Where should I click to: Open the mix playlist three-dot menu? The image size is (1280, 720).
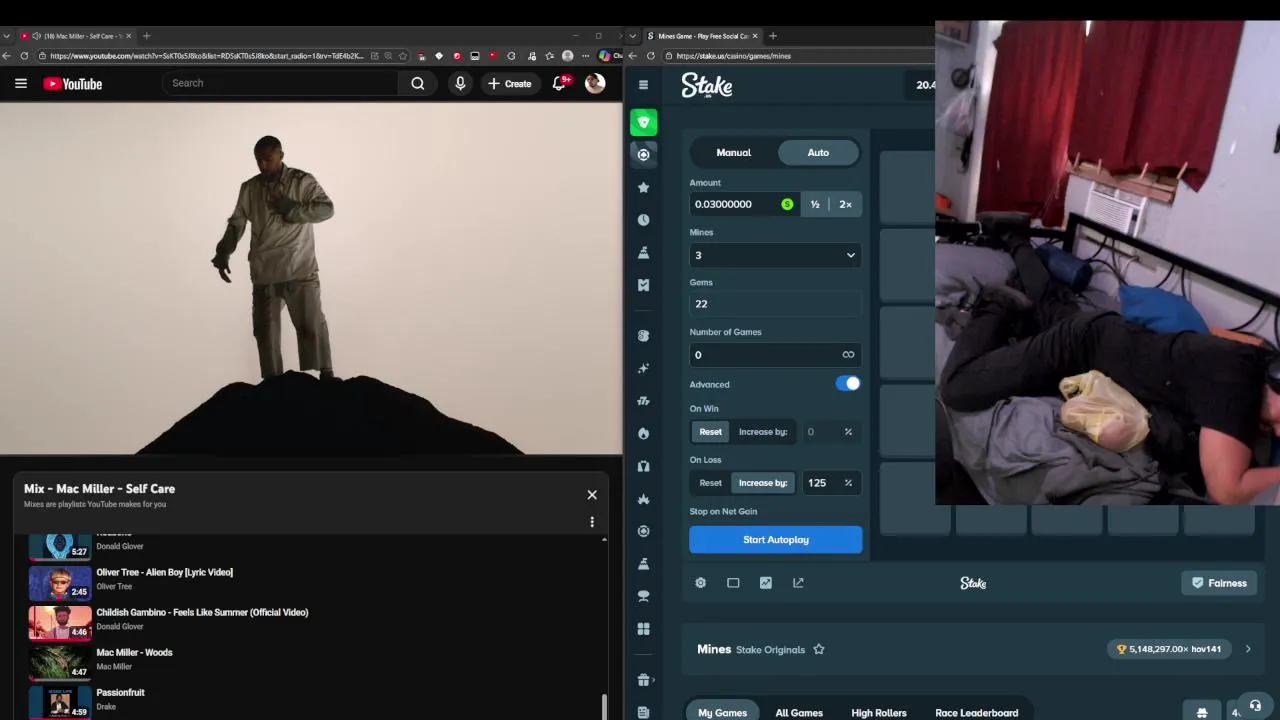(x=592, y=522)
